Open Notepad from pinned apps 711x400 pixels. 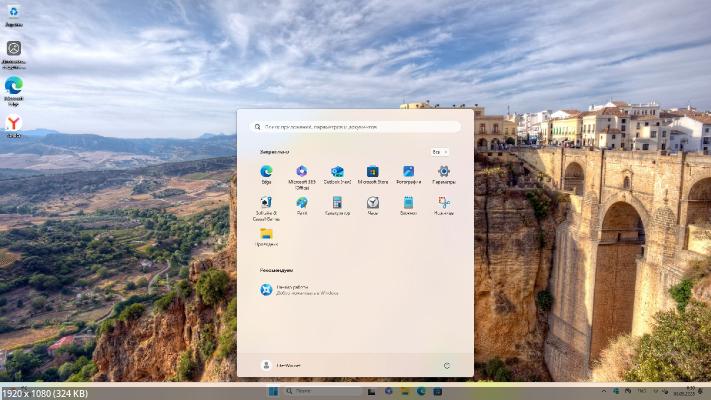(x=408, y=203)
